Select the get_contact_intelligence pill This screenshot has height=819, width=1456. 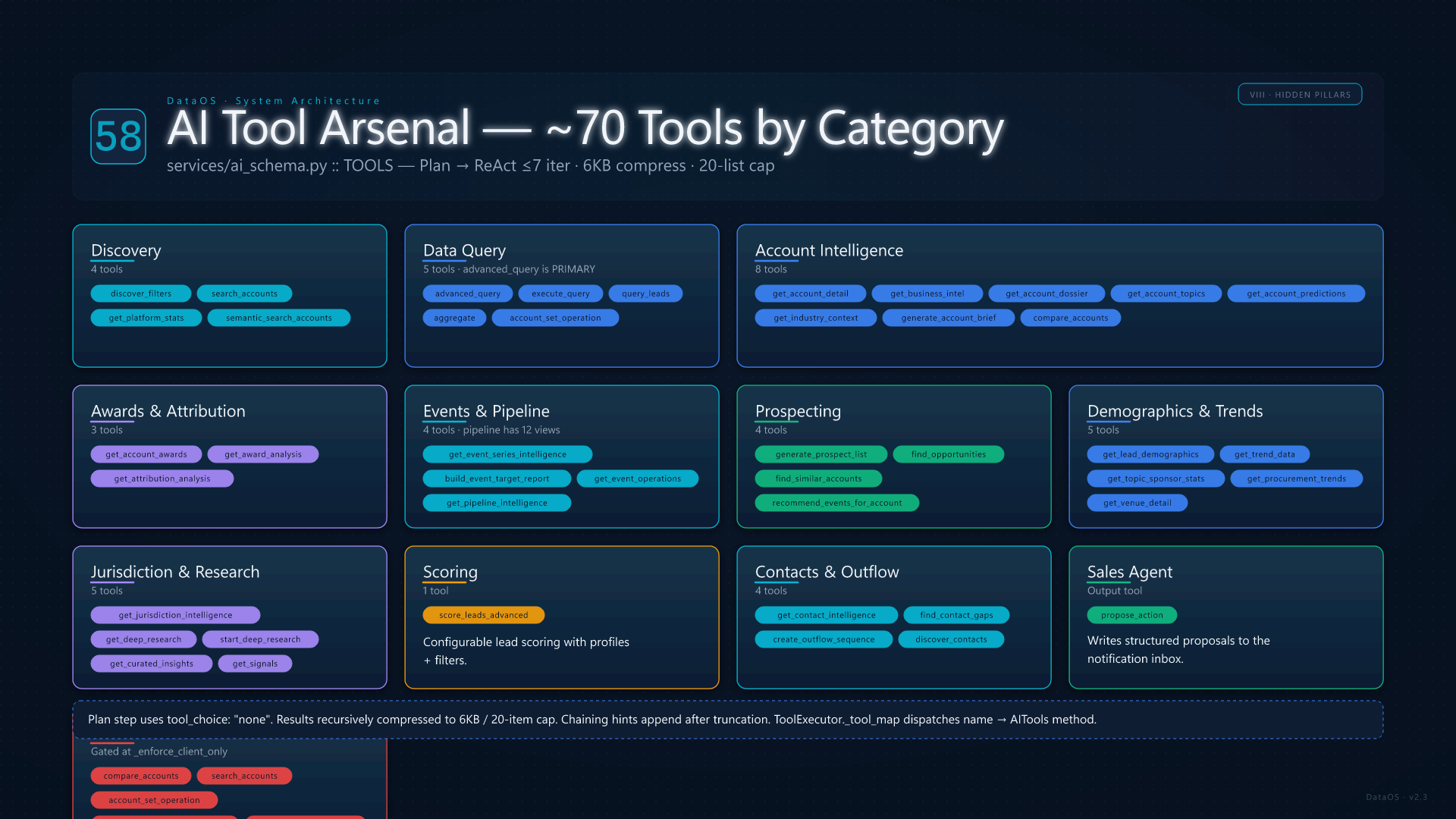pos(827,615)
